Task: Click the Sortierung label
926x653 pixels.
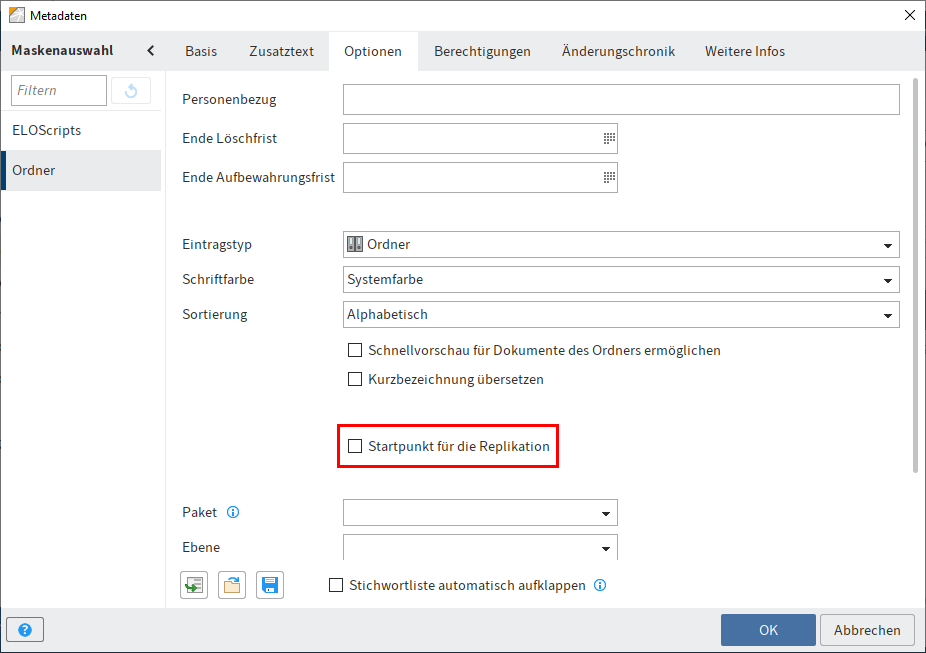Action: tap(214, 315)
